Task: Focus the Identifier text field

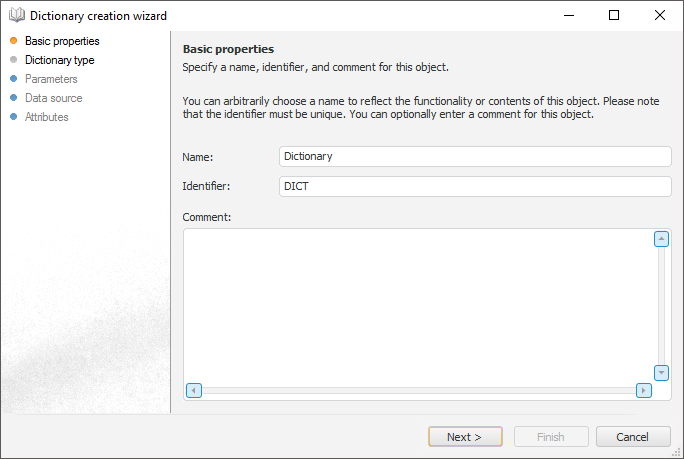Action: (475, 187)
